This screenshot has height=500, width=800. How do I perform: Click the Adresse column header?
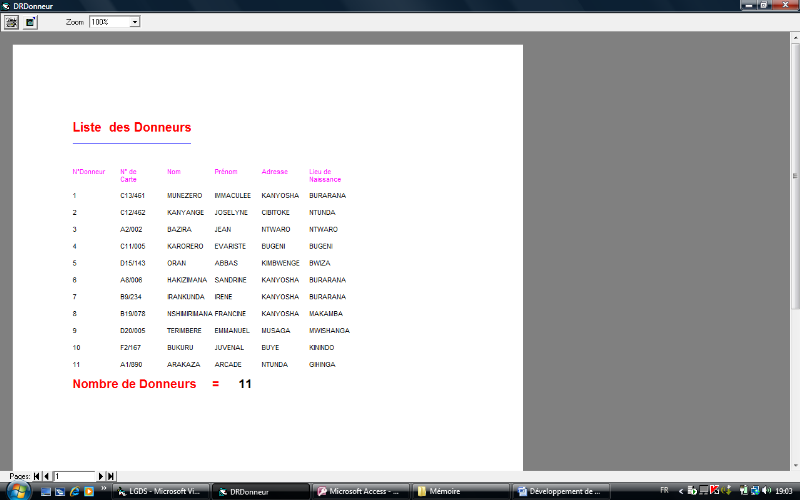[x=274, y=172]
